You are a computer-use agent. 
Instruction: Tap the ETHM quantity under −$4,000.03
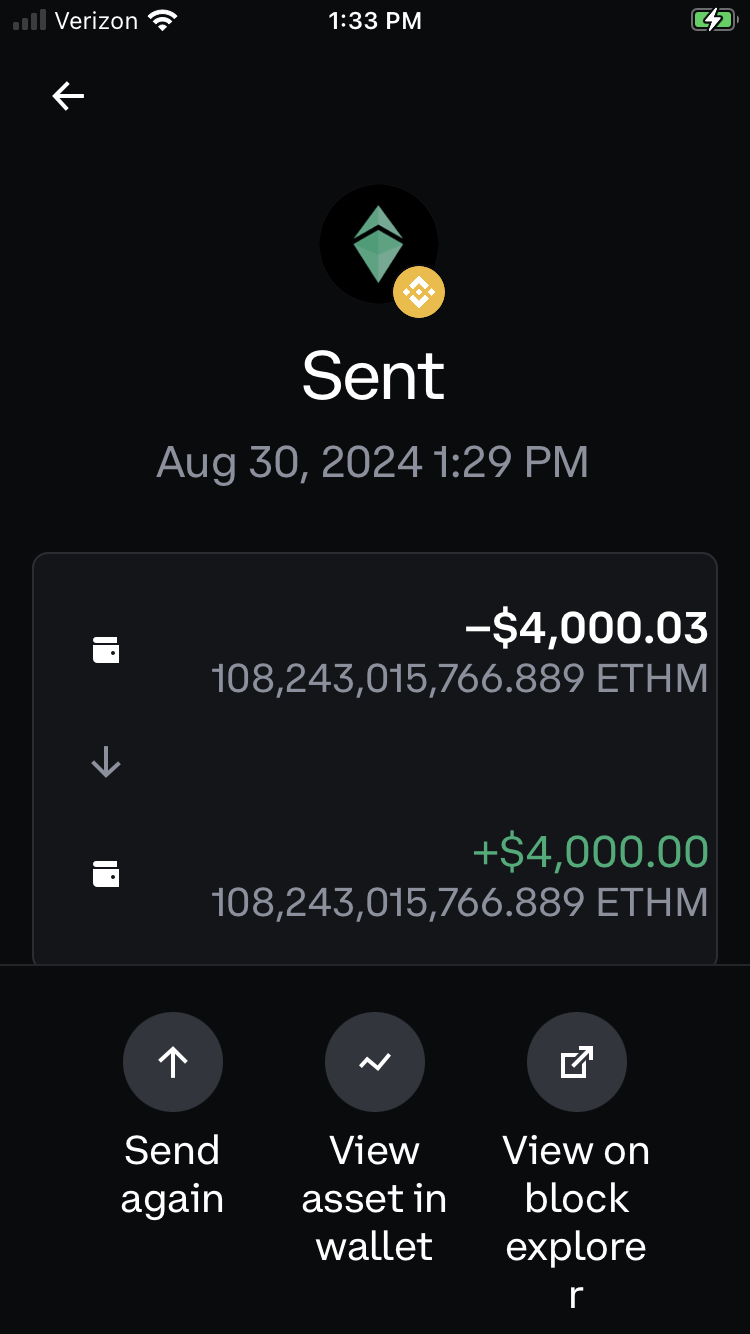(459, 680)
